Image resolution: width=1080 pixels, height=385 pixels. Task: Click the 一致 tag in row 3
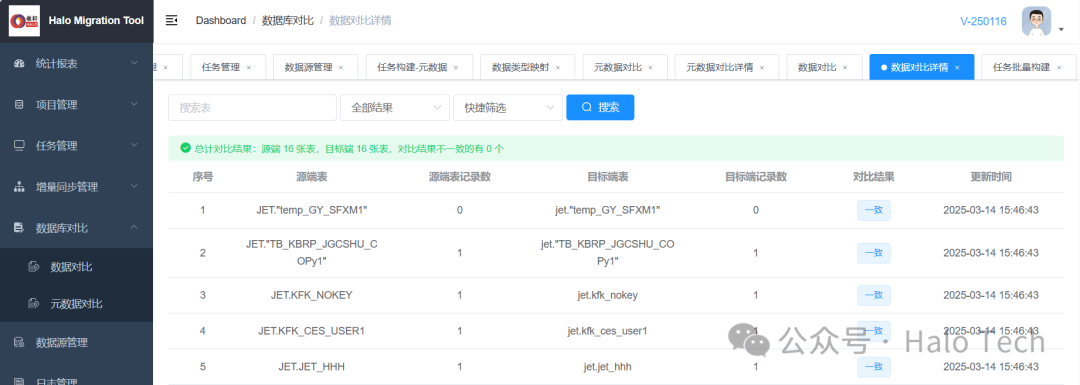tap(873, 295)
